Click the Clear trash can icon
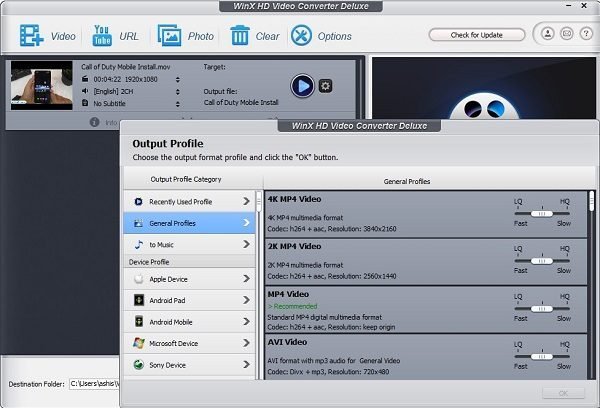 coord(240,36)
